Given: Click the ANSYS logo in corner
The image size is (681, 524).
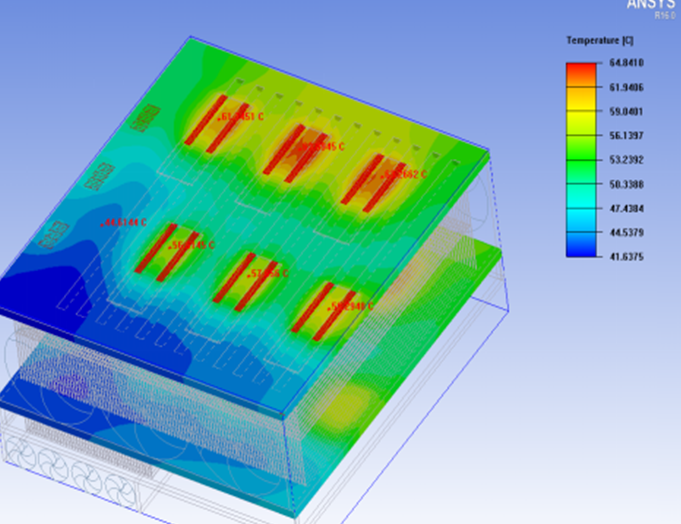Looking at the screenshot, I should [x=653, y=6].
